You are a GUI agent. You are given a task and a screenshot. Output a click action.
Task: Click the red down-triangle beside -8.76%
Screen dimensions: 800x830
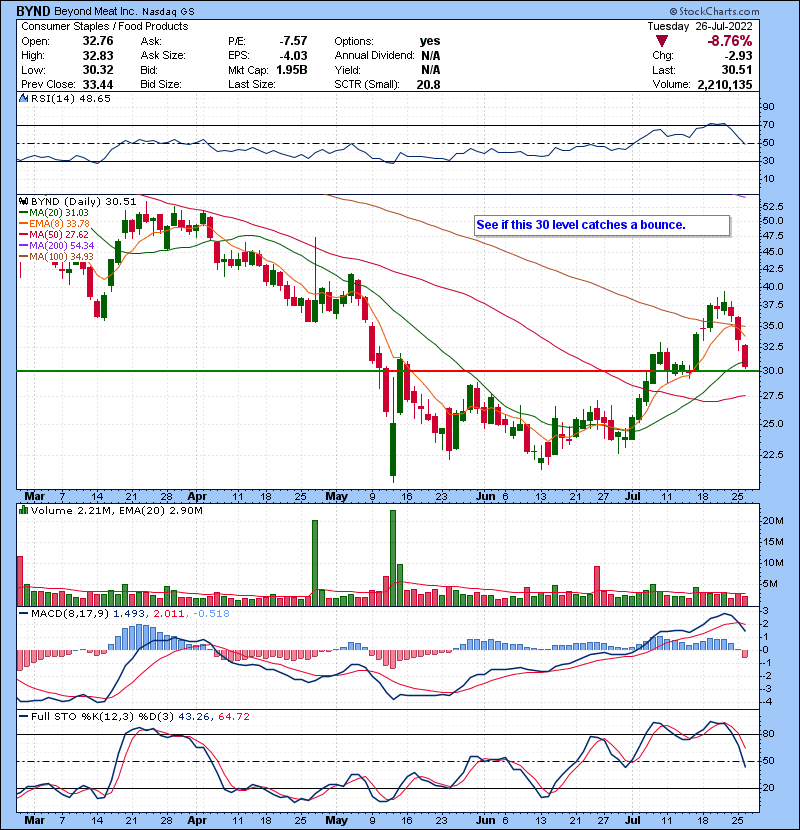pyautogui.click(x=661, y=41)
